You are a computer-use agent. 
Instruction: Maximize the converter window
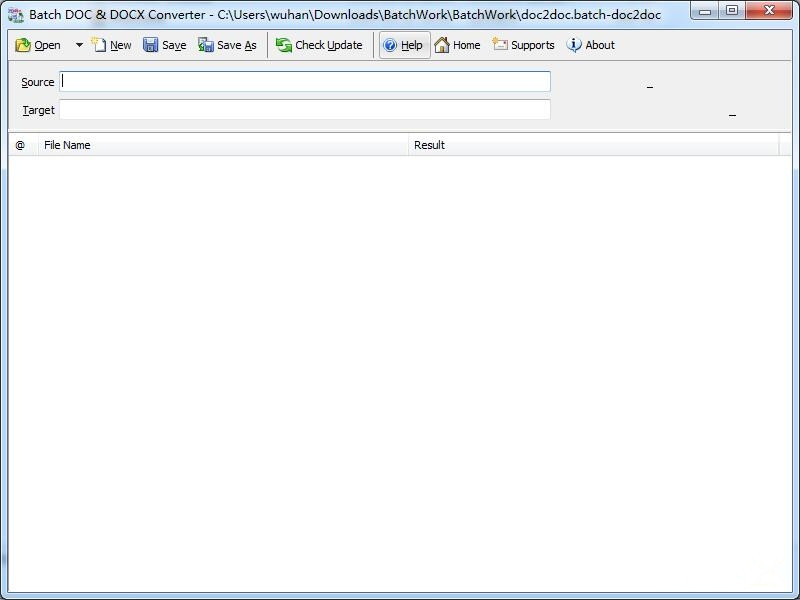pyautogui.click(x=732, y=11)
